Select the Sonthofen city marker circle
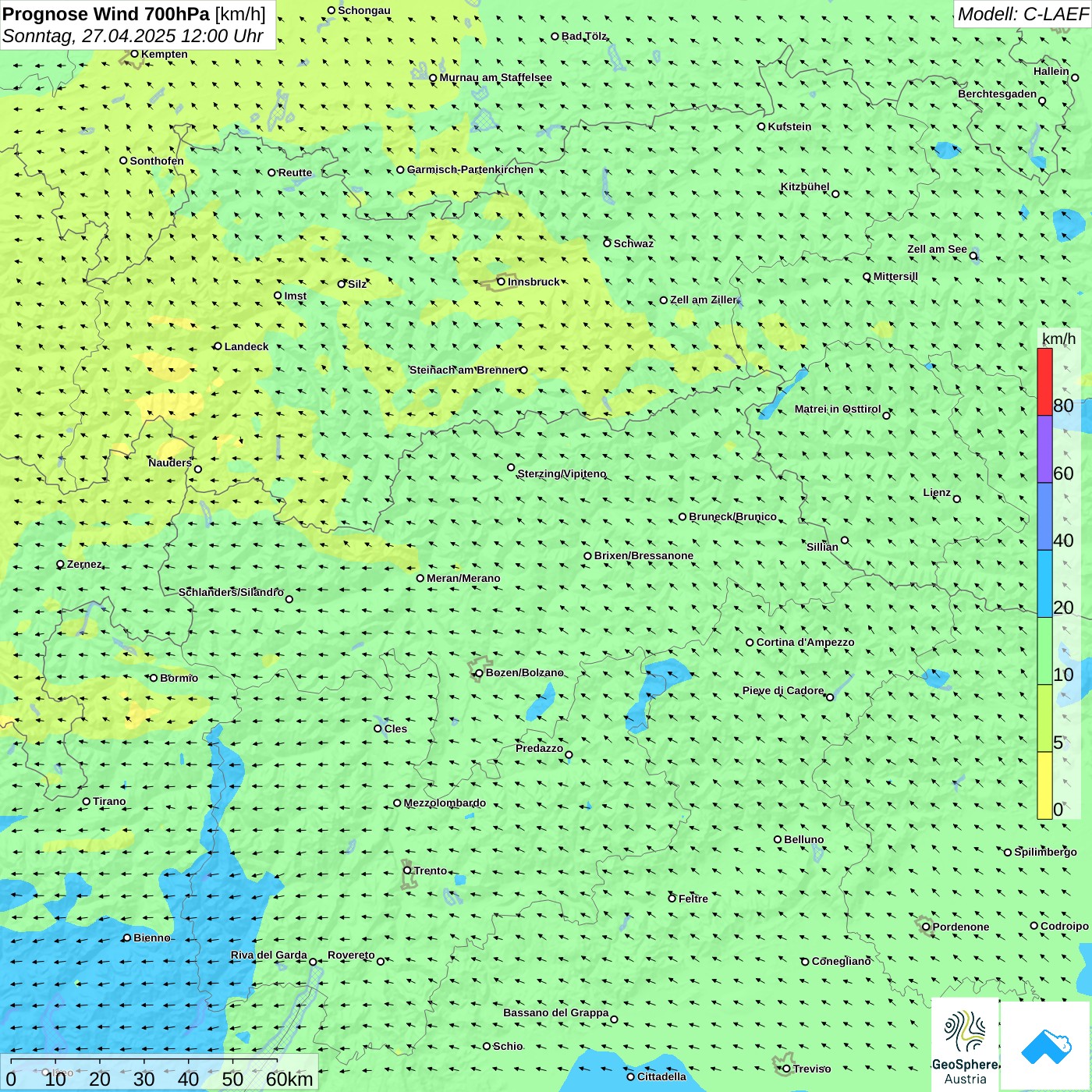Viewport: 1092px width, 1092px height. (x=123, y=161)
